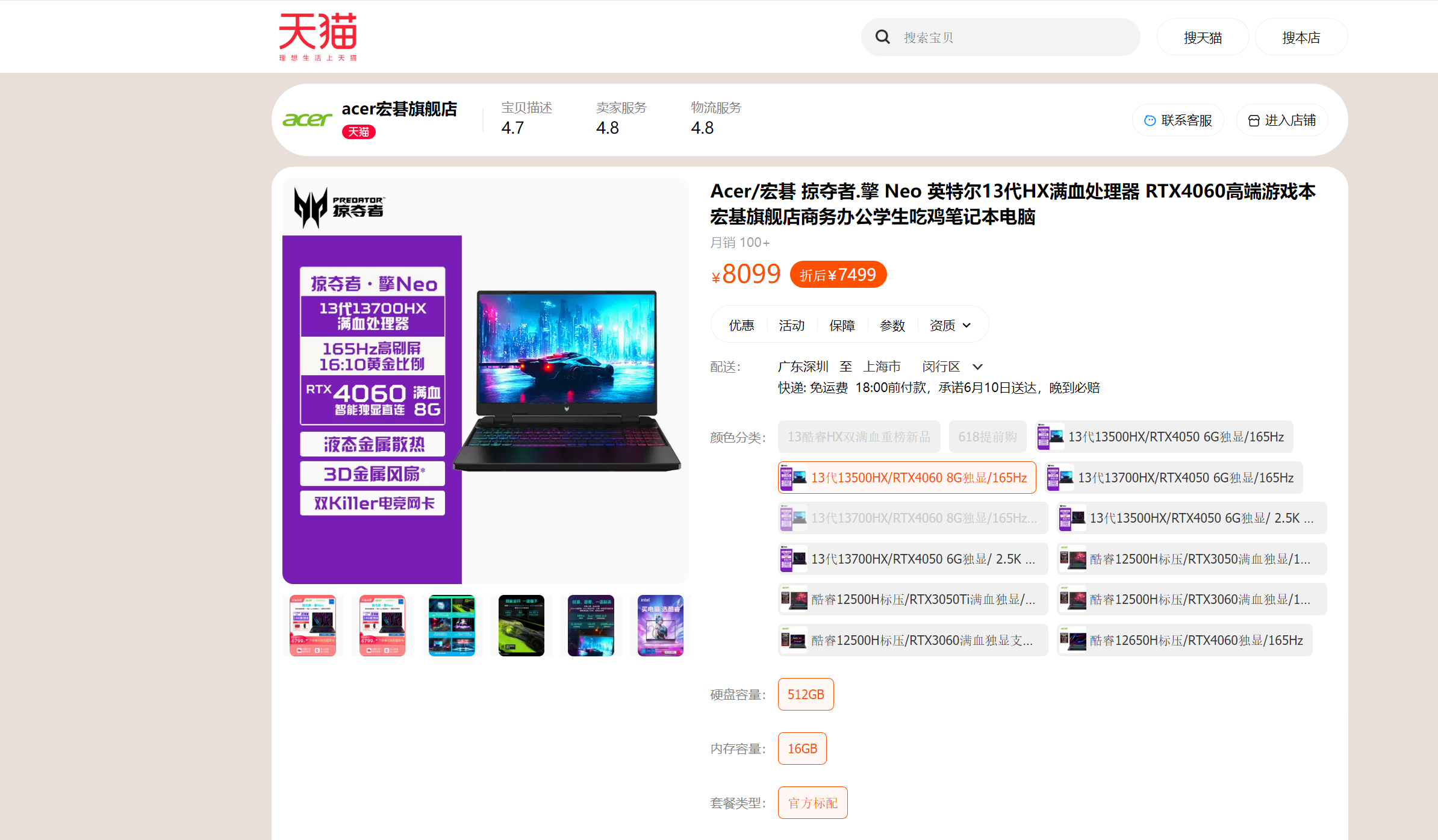Click the 物流服务 4.8 rating
The image size is (1438, 840).
pyautogui.click(x=716, y=118)
